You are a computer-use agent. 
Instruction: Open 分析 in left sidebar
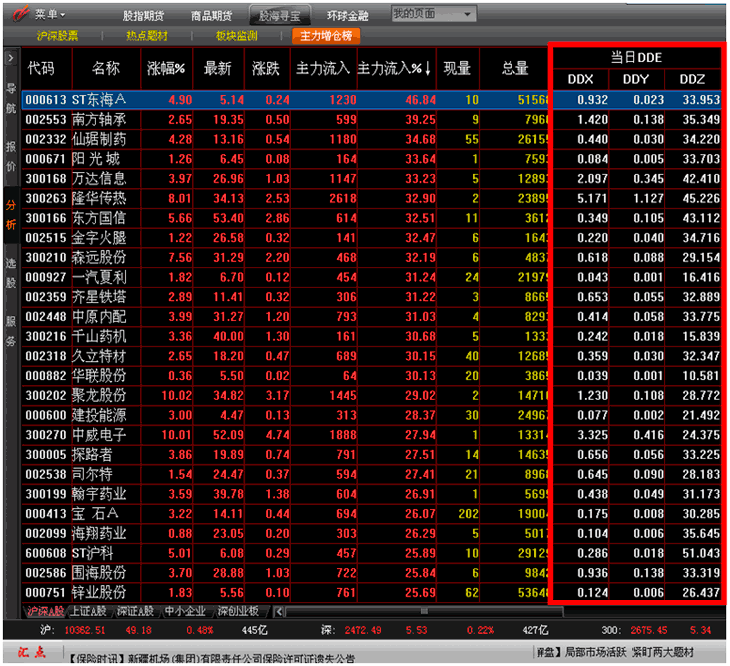click(11, 215)
